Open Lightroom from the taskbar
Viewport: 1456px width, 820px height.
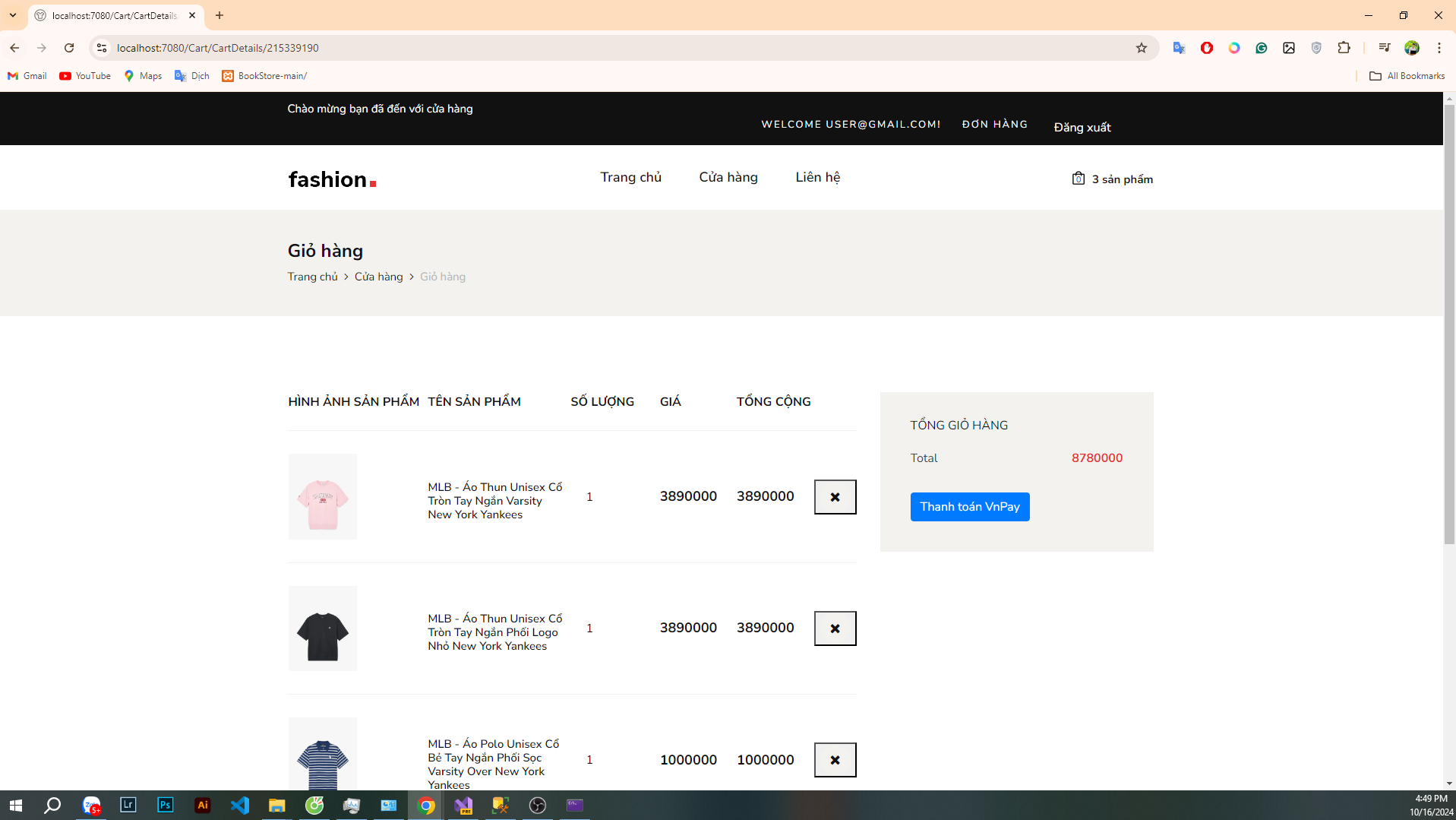tap(128, 806)
